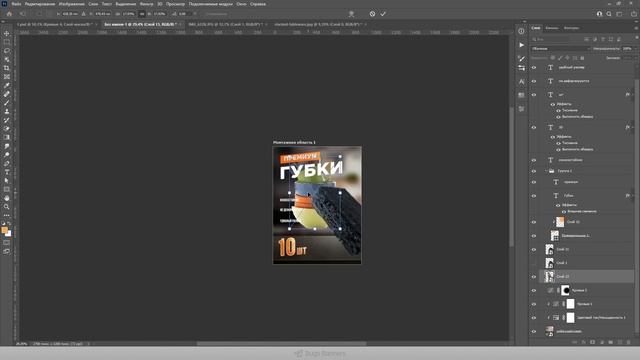
Task: Hide the 'Губки' text layer
Action: (x=534, y=196)
